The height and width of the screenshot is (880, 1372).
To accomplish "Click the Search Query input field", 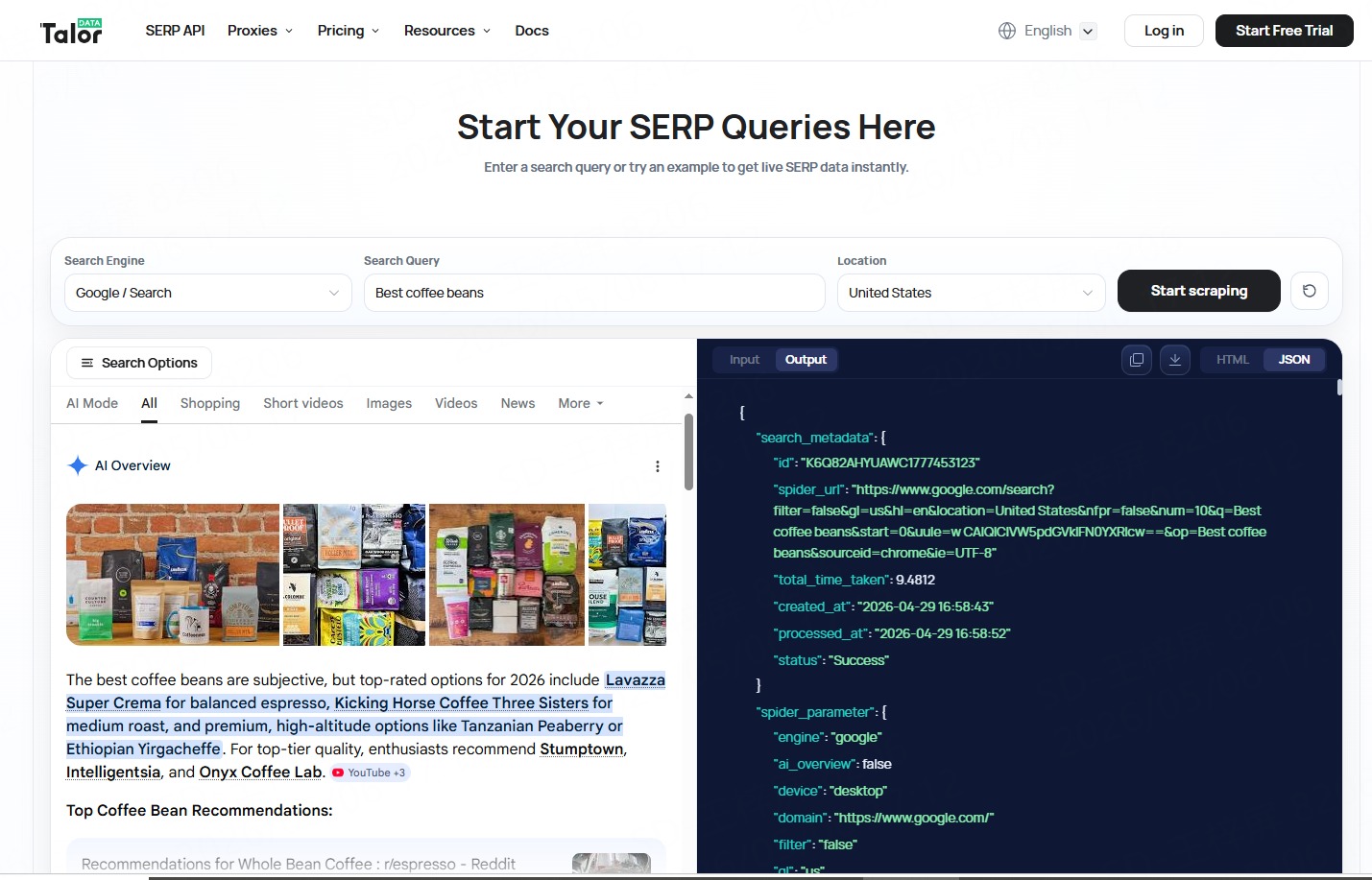I will point(594,293).
